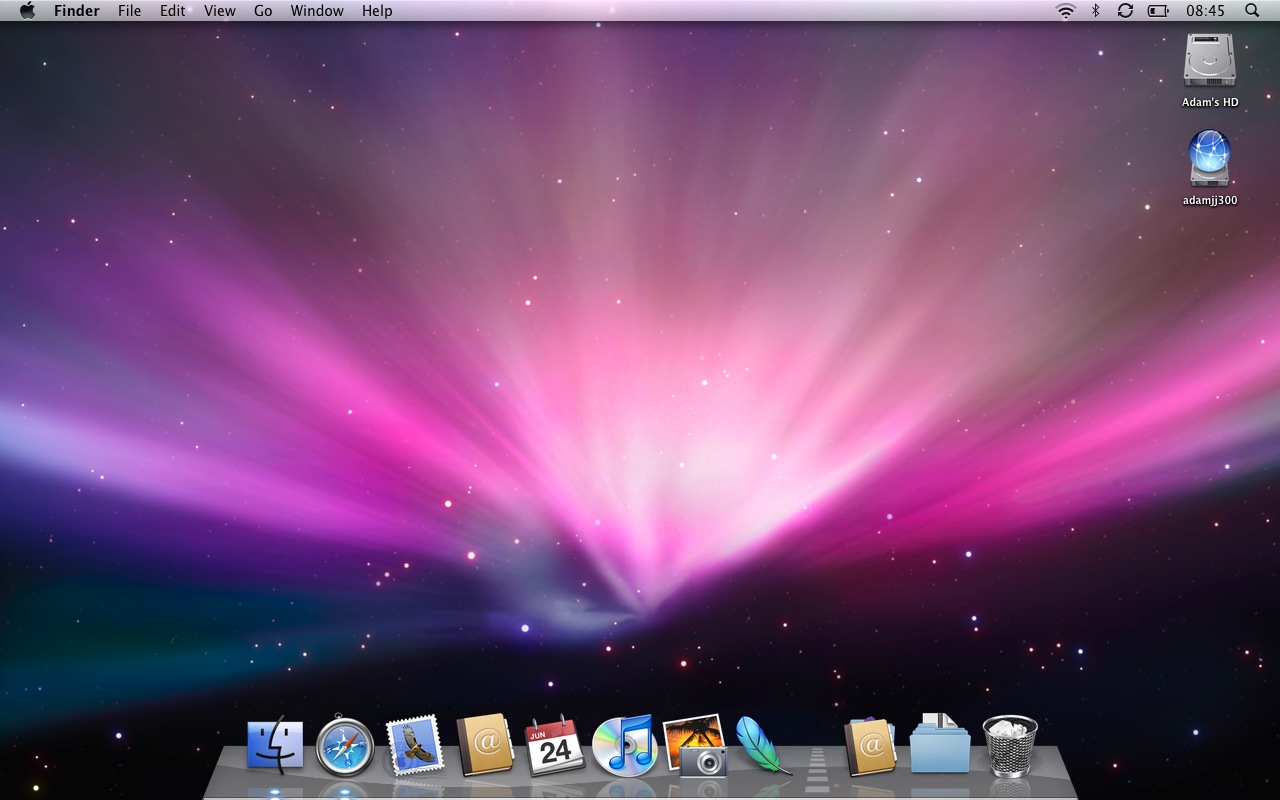Open the stack showing Address Book beside Documents
This screenshot has width=1280, height=800.
tap(870, 746)
